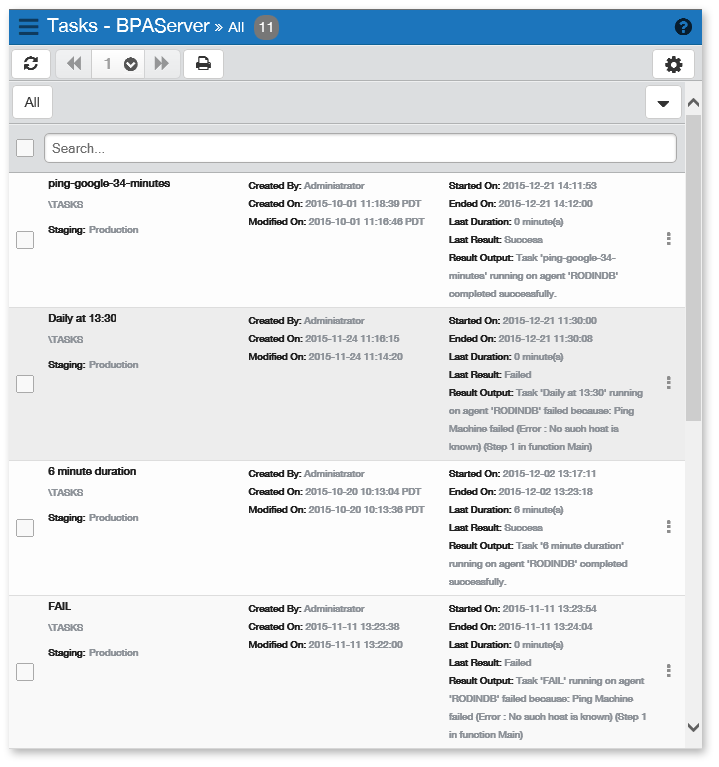
Task: Expand the filter dropdown caret on right
Action: point(663,103)
